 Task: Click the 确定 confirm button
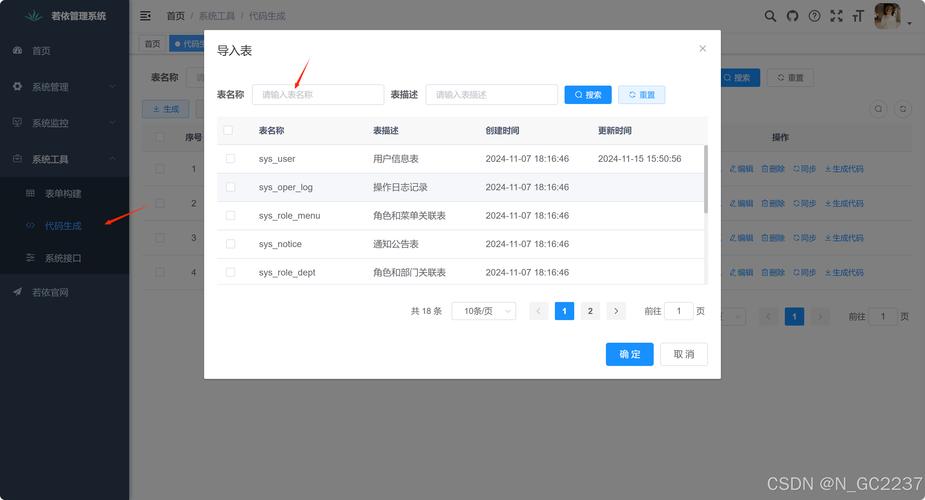tap(629, 354)
